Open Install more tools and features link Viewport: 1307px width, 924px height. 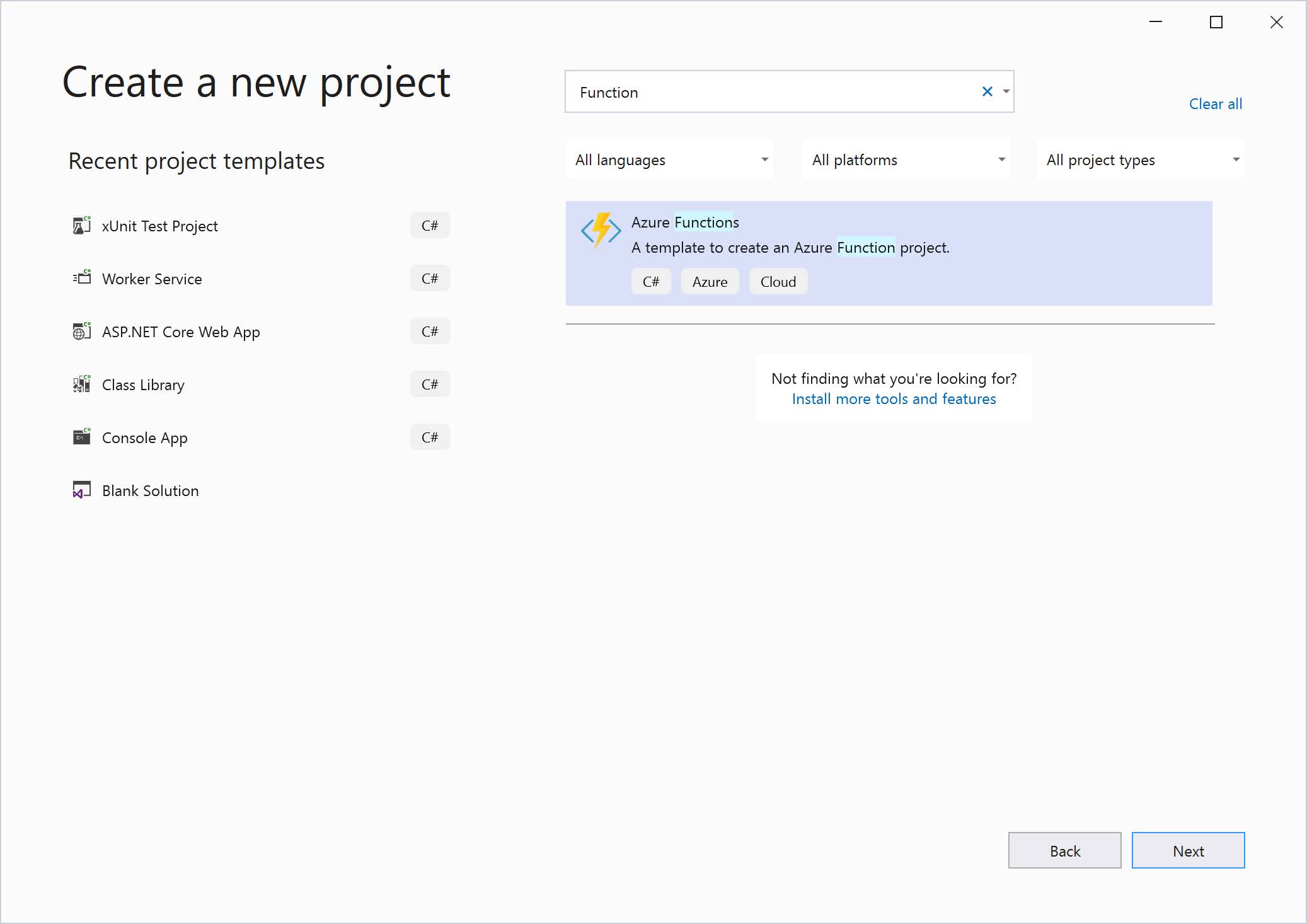[x=894, y=399]
